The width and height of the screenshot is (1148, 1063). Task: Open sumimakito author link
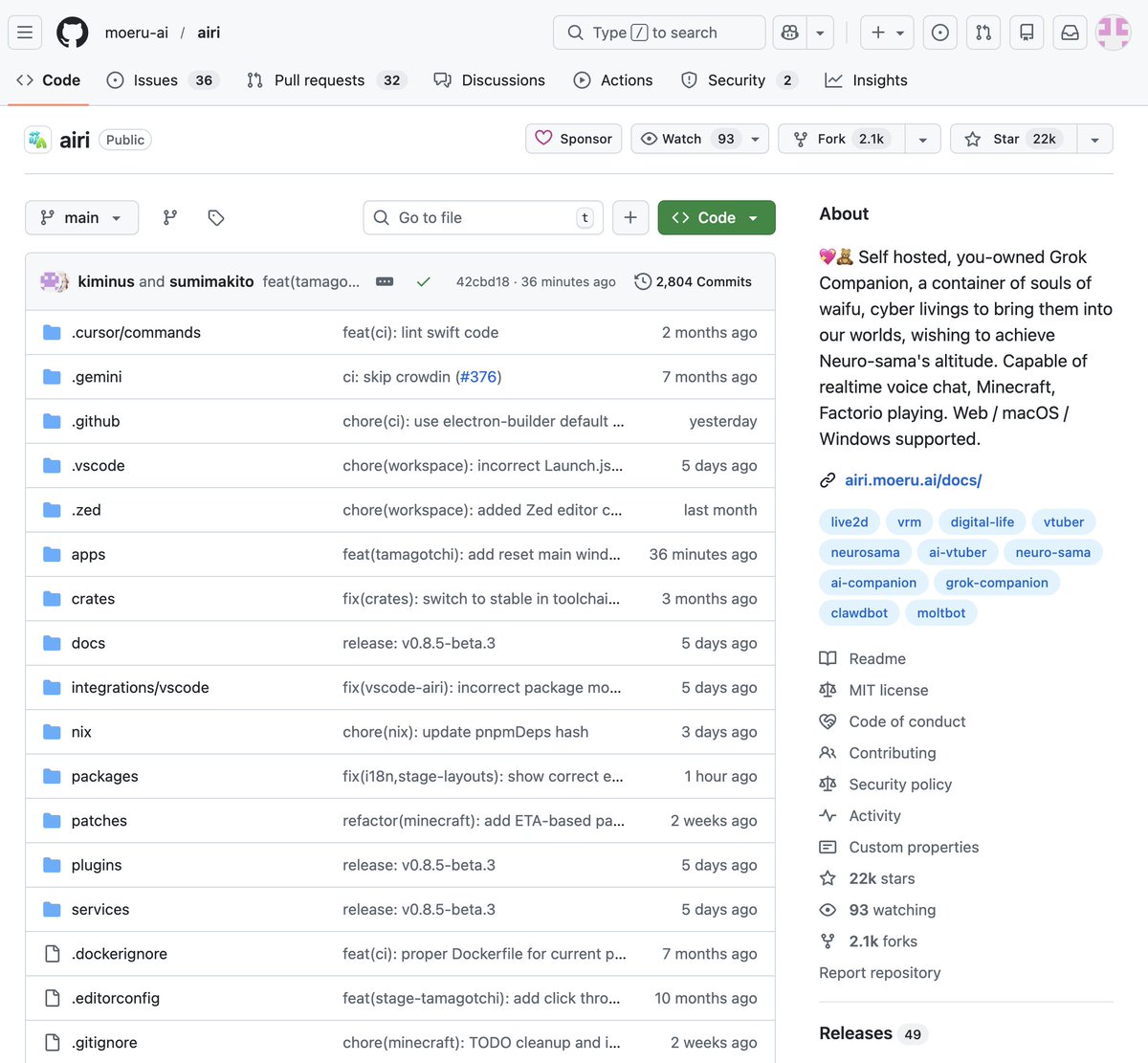[x=211, y=281]
